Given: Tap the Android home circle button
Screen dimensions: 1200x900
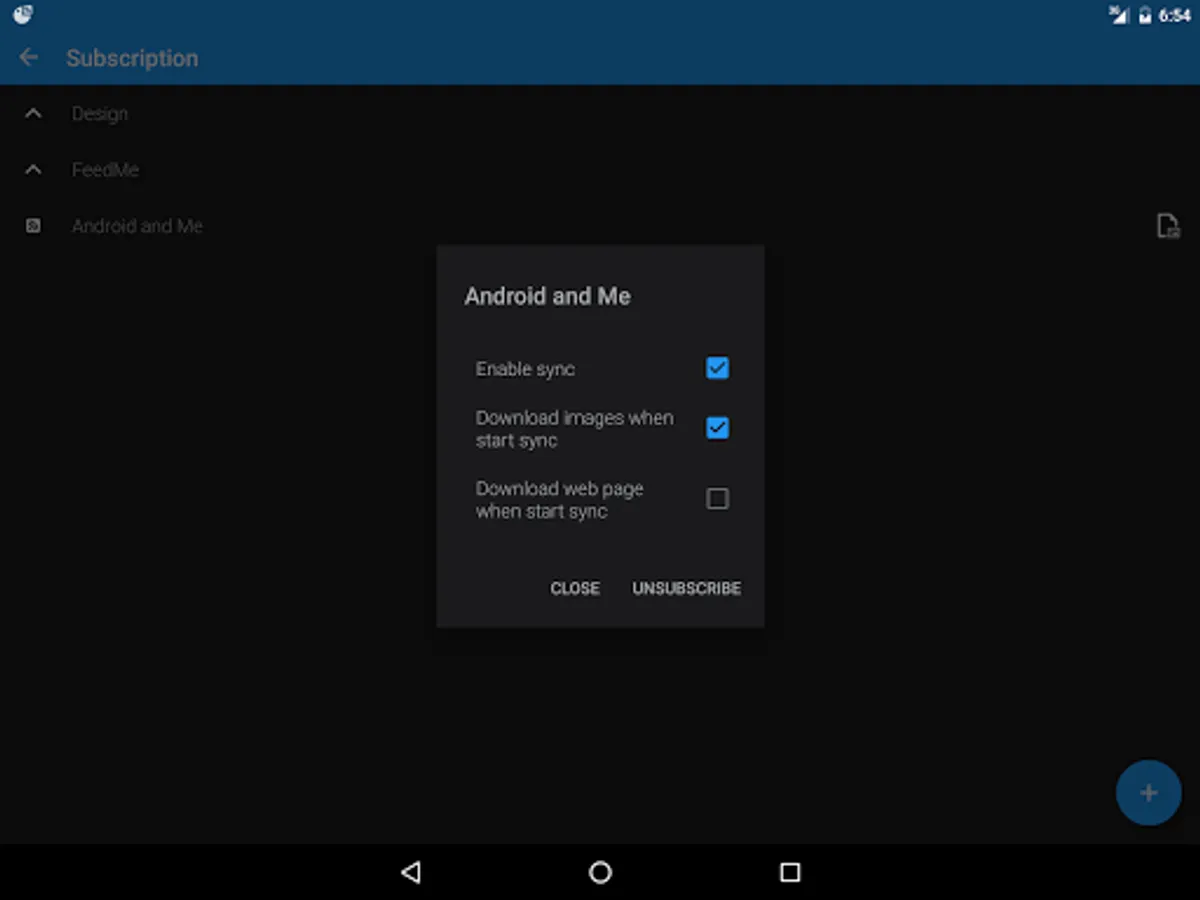Looking at the screenshot, I should coord(600,872).
